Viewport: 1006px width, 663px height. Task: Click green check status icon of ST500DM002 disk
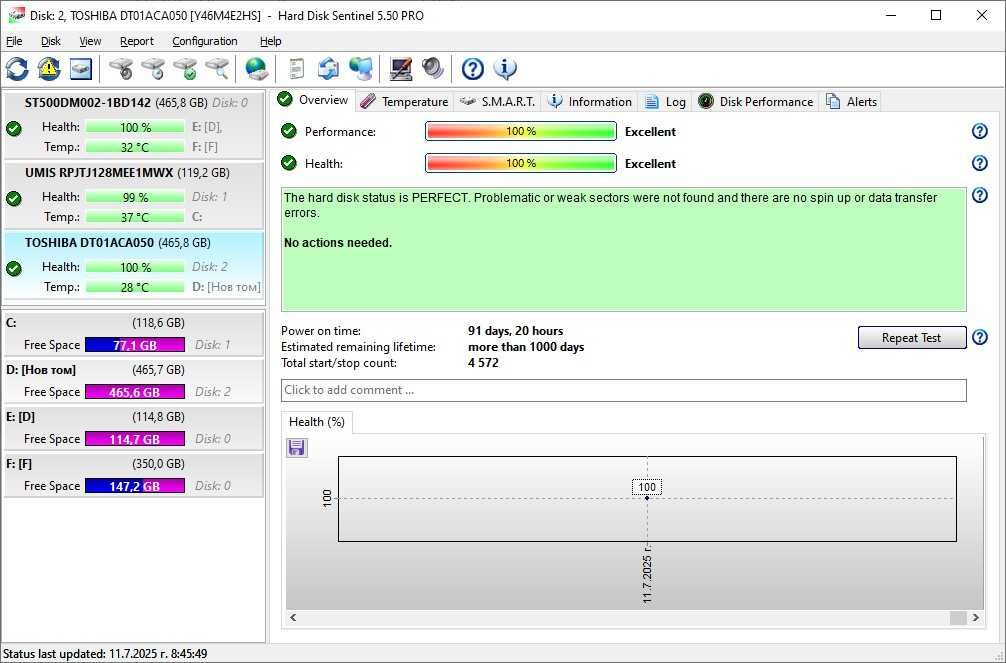pyautogui.click(x=13, y=128)
